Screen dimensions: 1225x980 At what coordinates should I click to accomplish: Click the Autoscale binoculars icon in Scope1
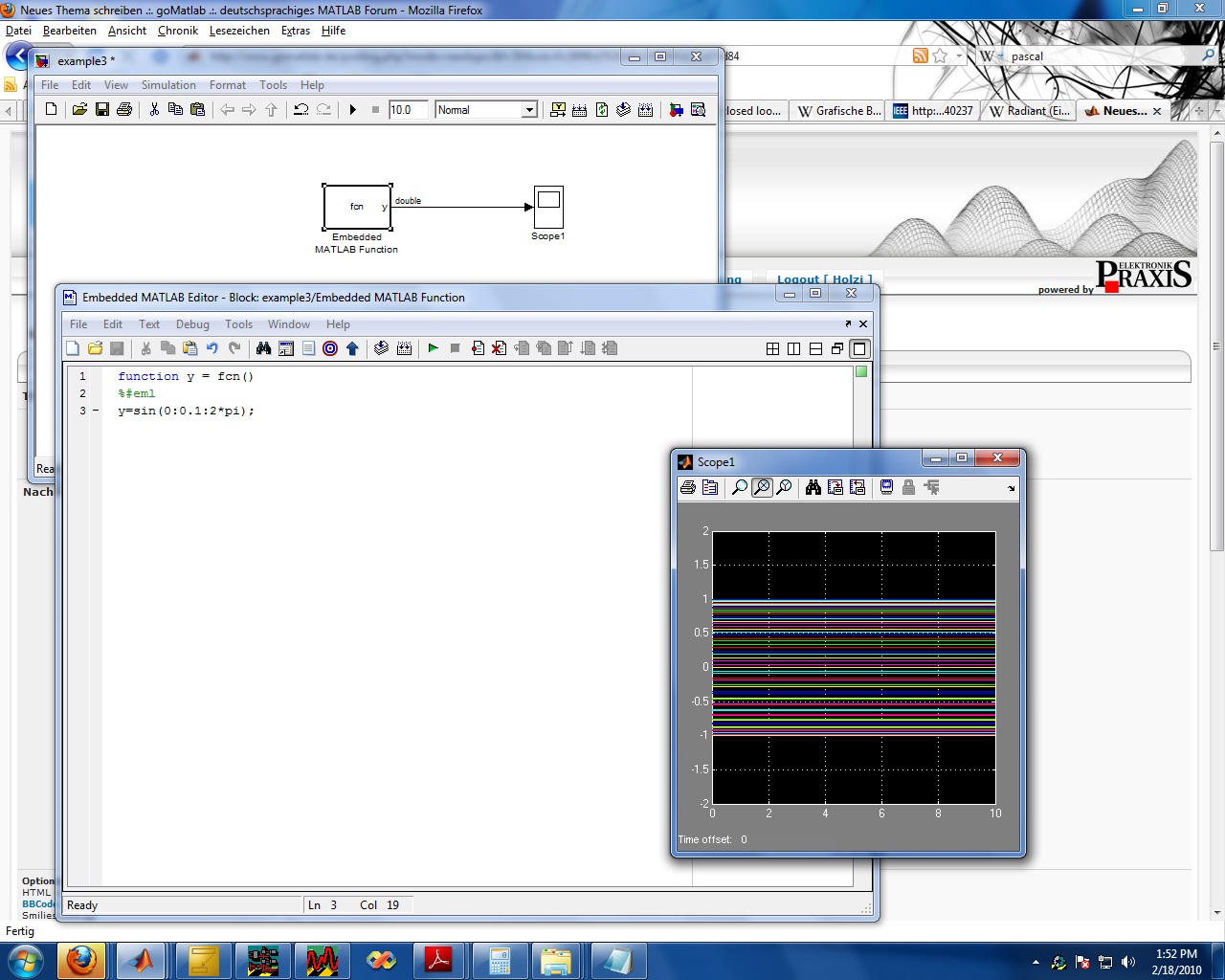click(x=813, y=488)
